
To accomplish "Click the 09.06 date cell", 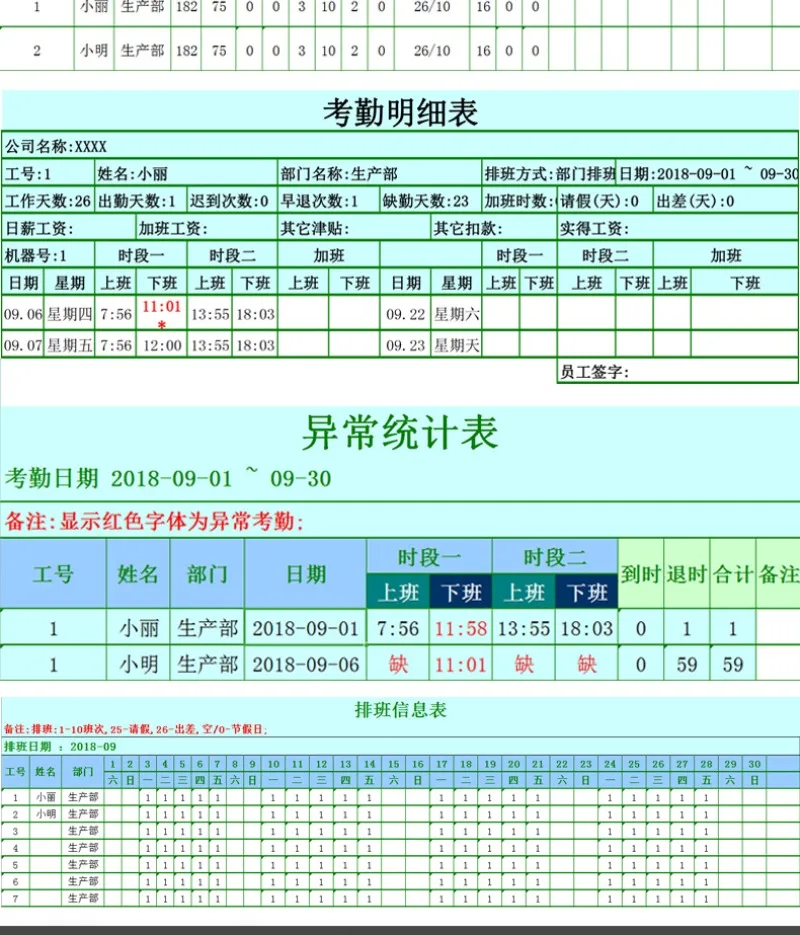I will point(23,314).
